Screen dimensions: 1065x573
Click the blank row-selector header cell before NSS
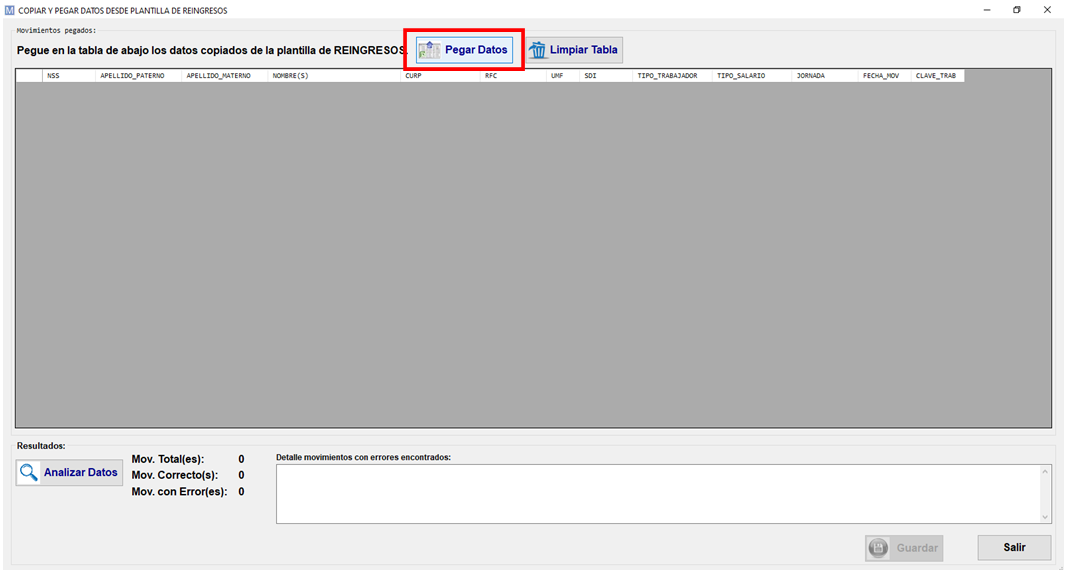tap(29, 76)
